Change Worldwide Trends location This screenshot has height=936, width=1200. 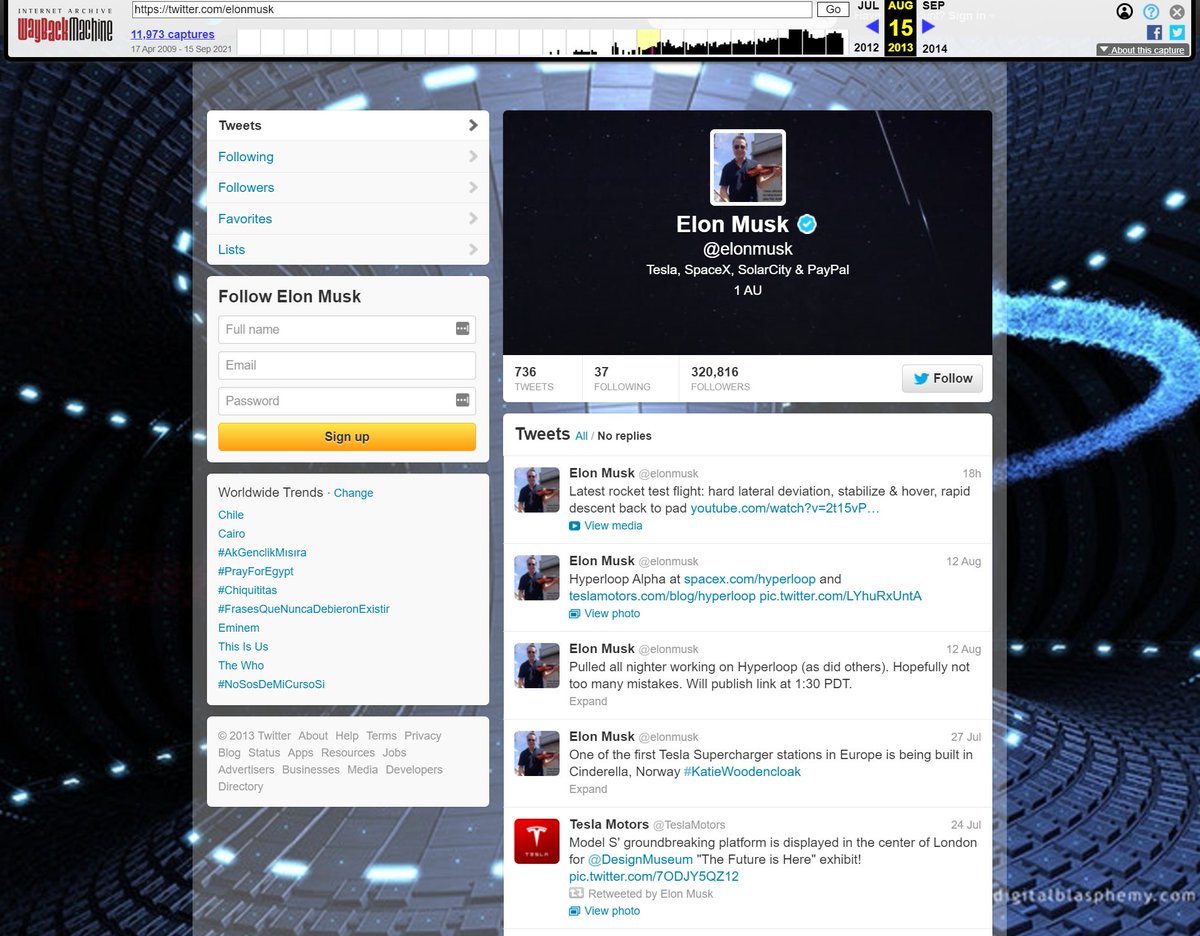353,493
